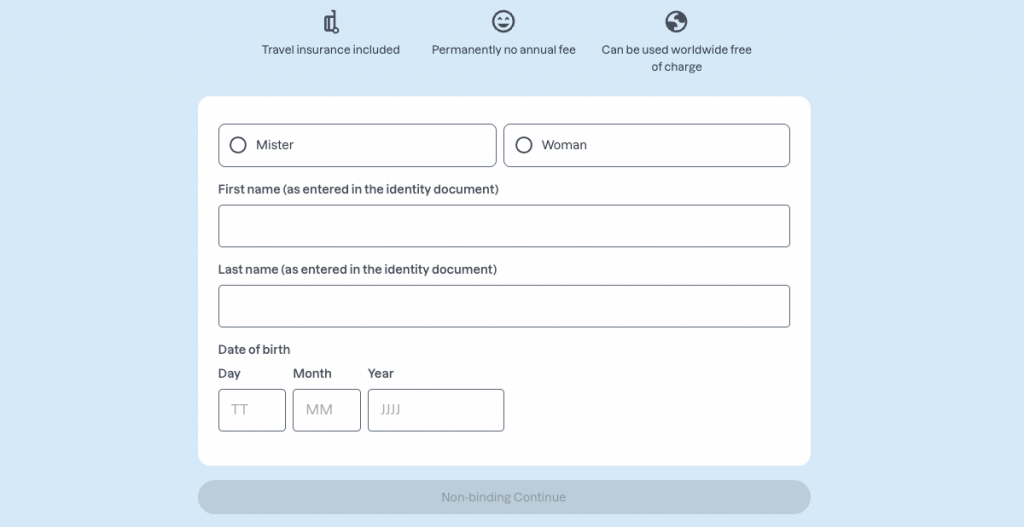
Task: Click the 'Date of birth' label
Action: (254, 349)
